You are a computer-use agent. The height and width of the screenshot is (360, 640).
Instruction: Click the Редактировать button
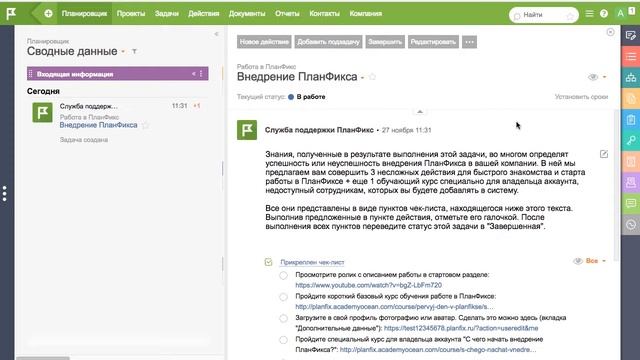click(433, 42)
